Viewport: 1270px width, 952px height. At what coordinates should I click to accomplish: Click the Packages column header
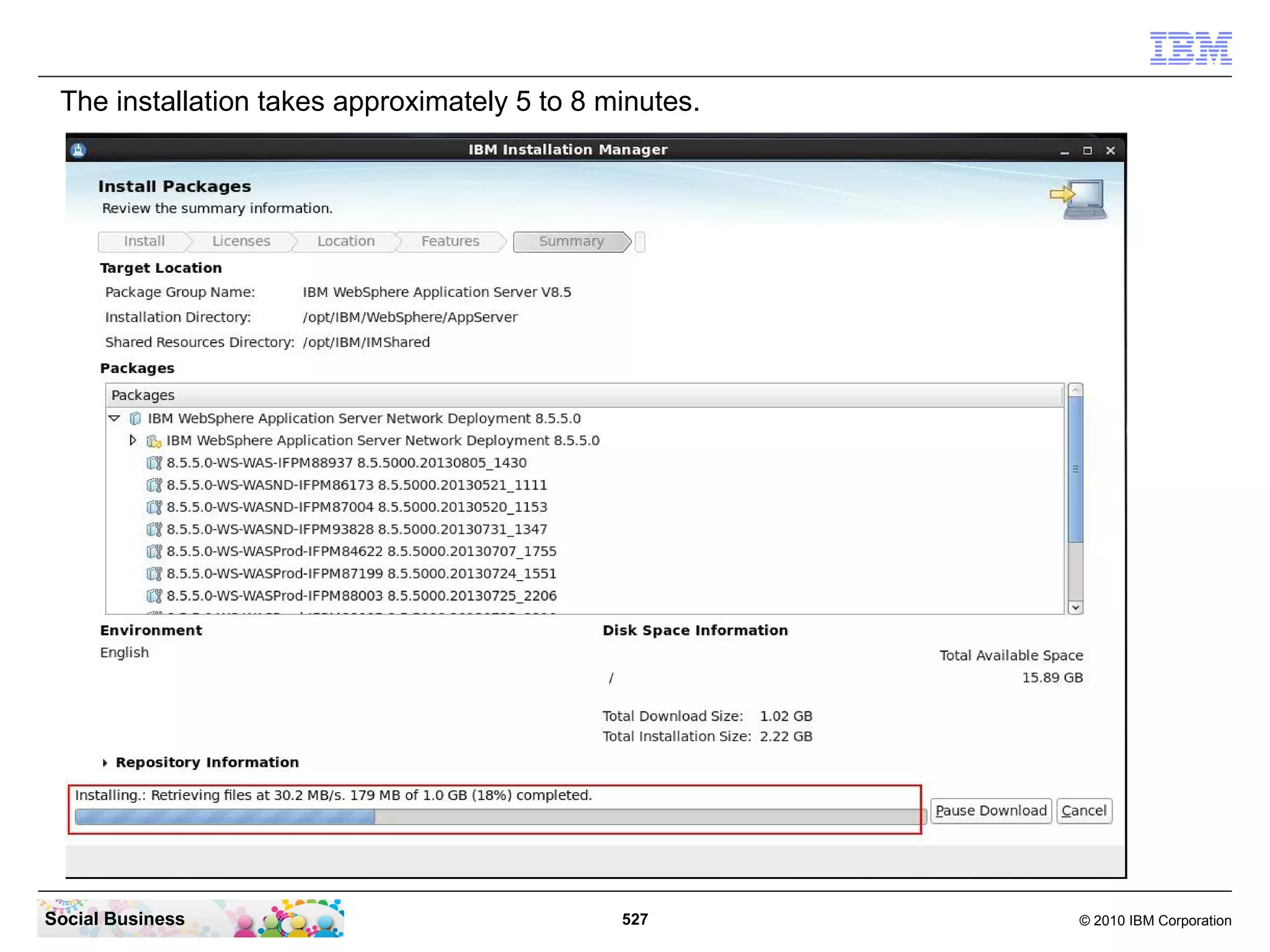585,395
